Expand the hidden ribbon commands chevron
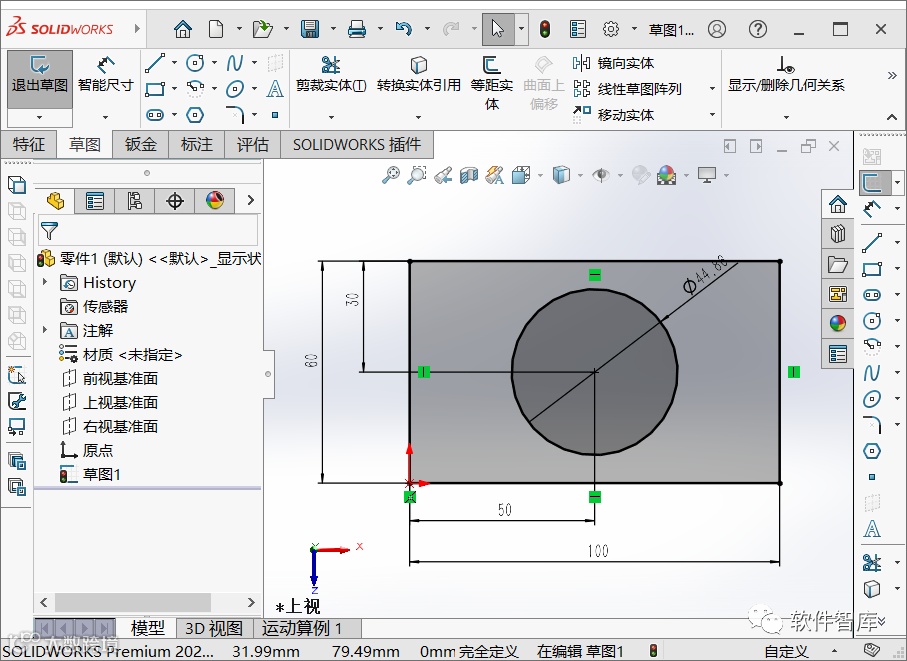The width and height of the screenshot is (907, 661). 892,75
